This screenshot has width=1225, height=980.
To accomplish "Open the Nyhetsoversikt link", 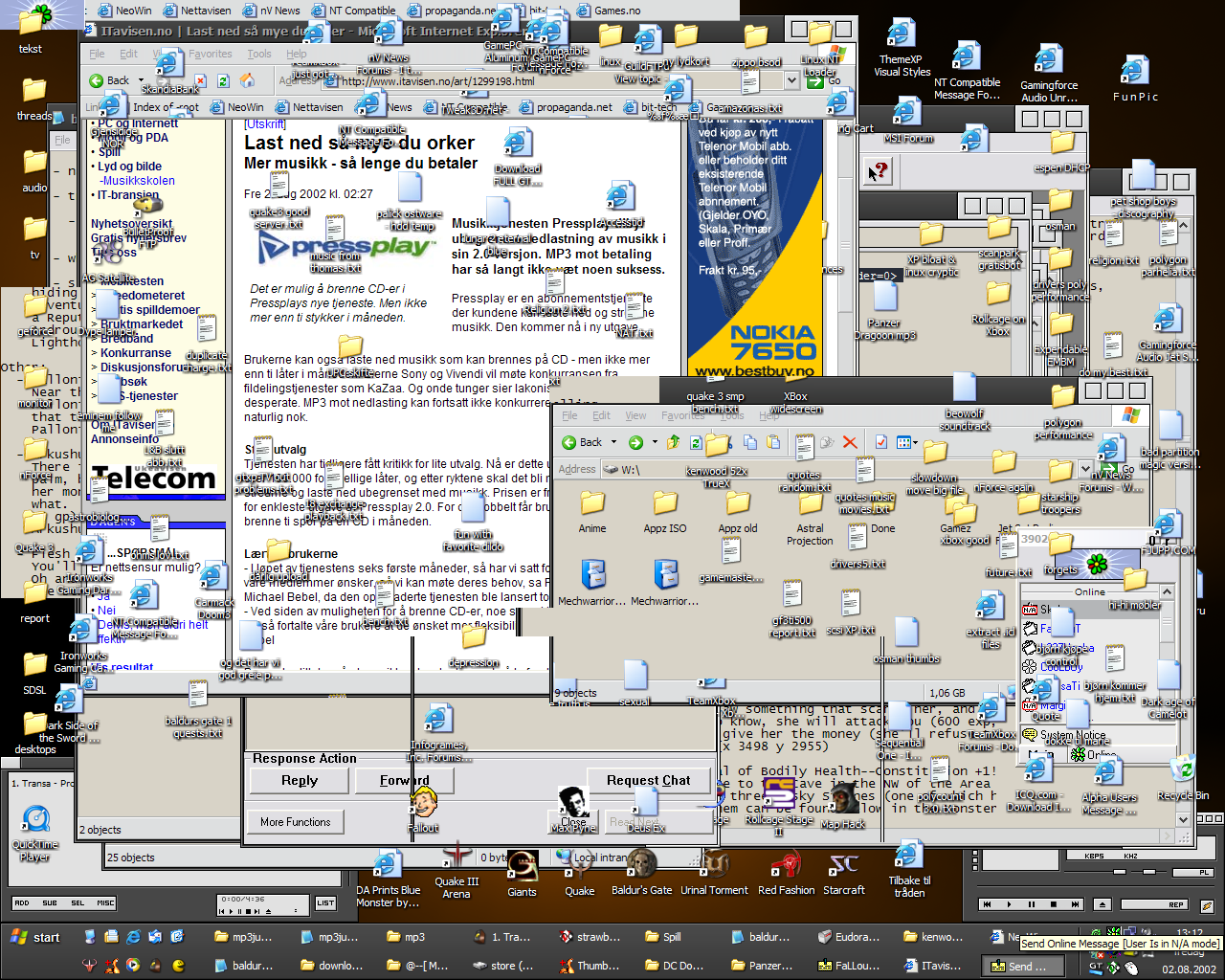I will [132, 224].
